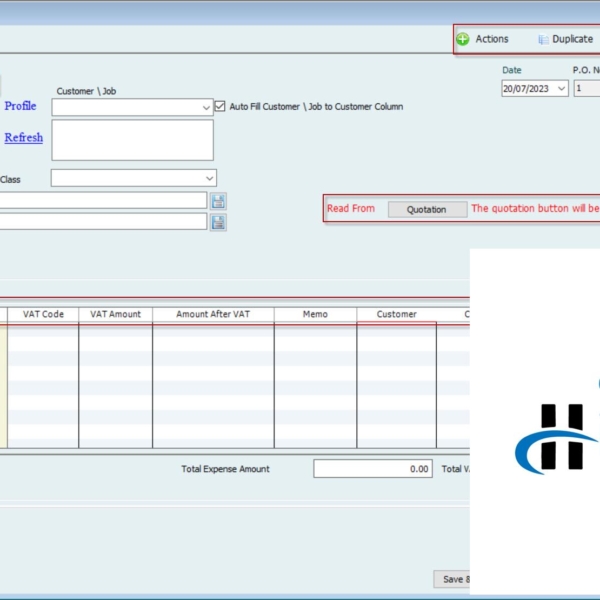
Task: Expand the Class dropdown
Action: pyautogui.click(x=209, y=178)
